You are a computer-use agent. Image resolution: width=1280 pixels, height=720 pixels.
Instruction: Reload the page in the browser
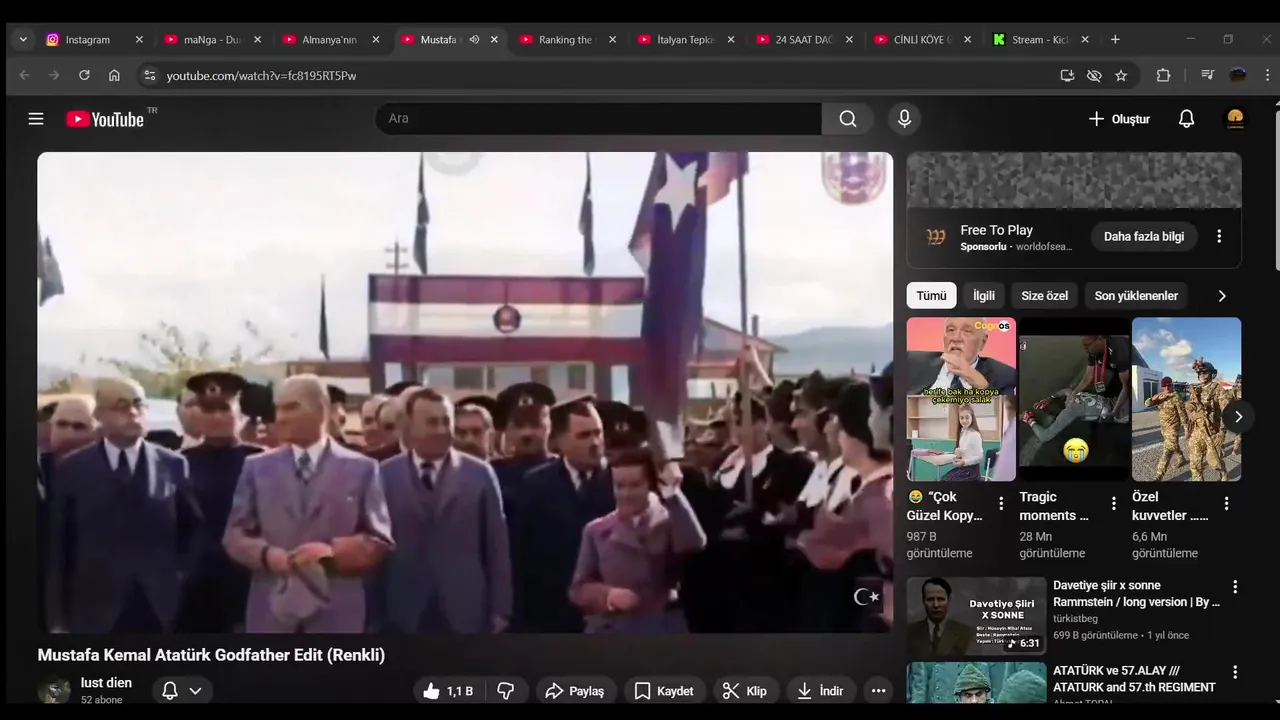click(x=84, y=75)
